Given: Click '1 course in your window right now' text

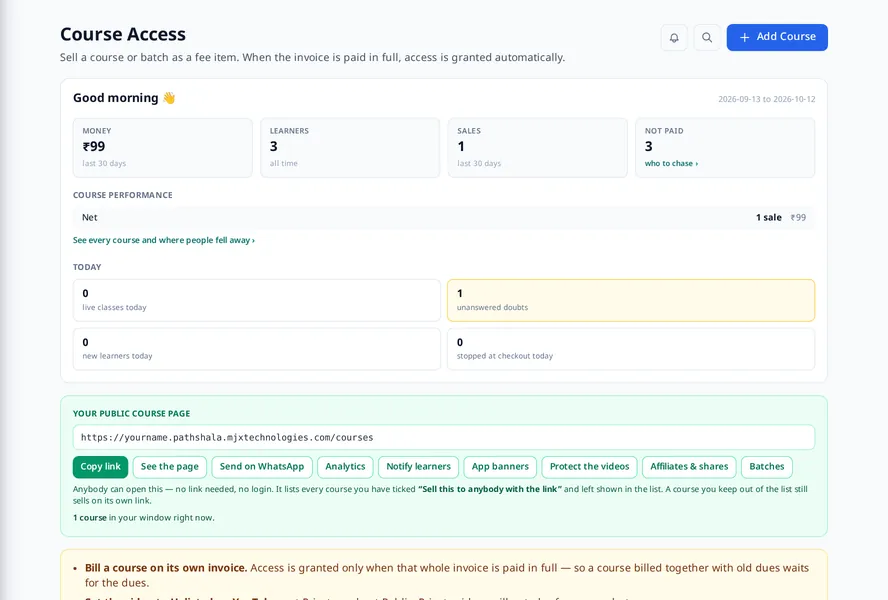Looking at the screenshot, I should pos(144,518).
